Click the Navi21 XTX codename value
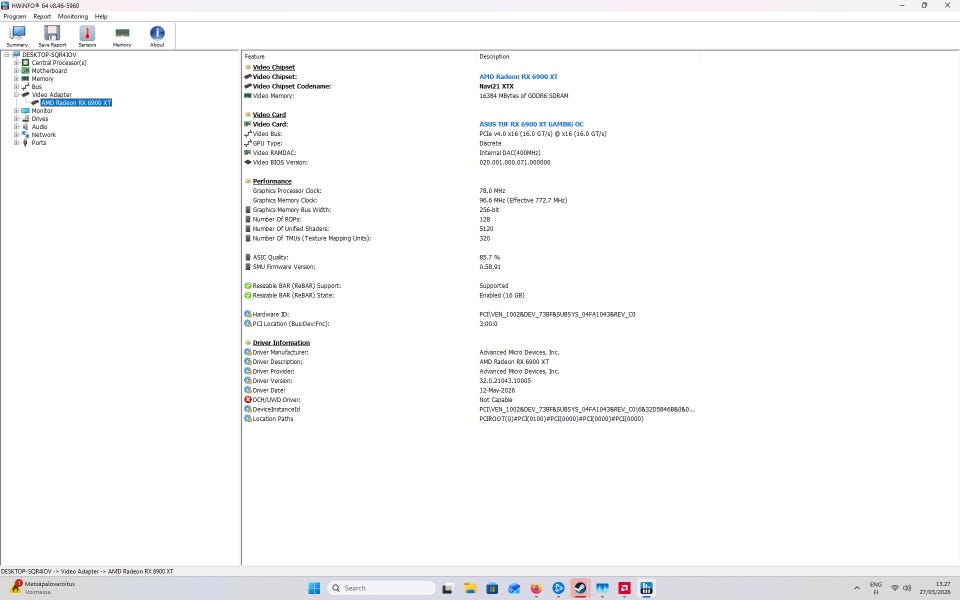Image resolution: width=960 pixels, height=600 pixels. click(496, 86)
